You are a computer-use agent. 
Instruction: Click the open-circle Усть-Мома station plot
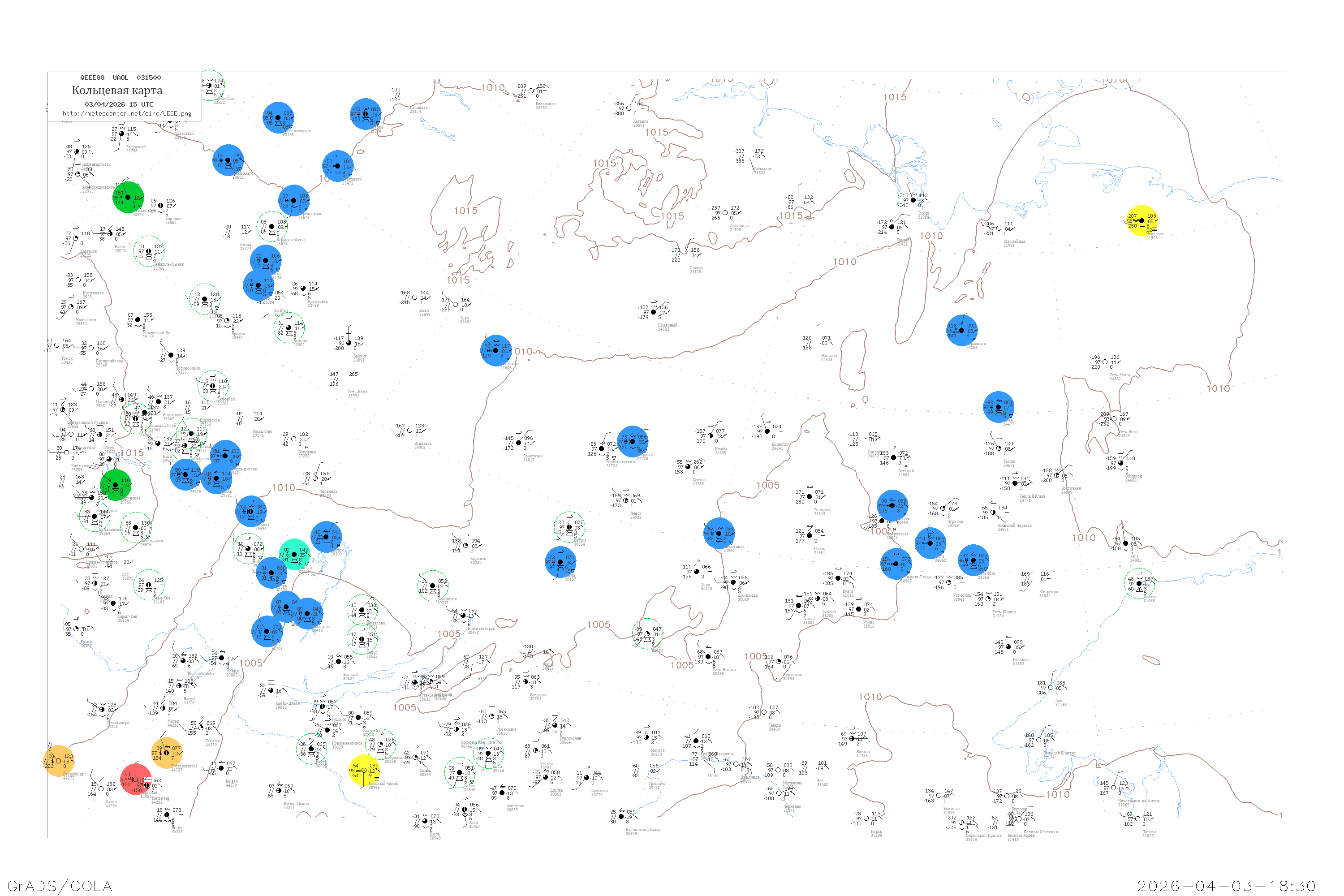[x=1105, y=362]
